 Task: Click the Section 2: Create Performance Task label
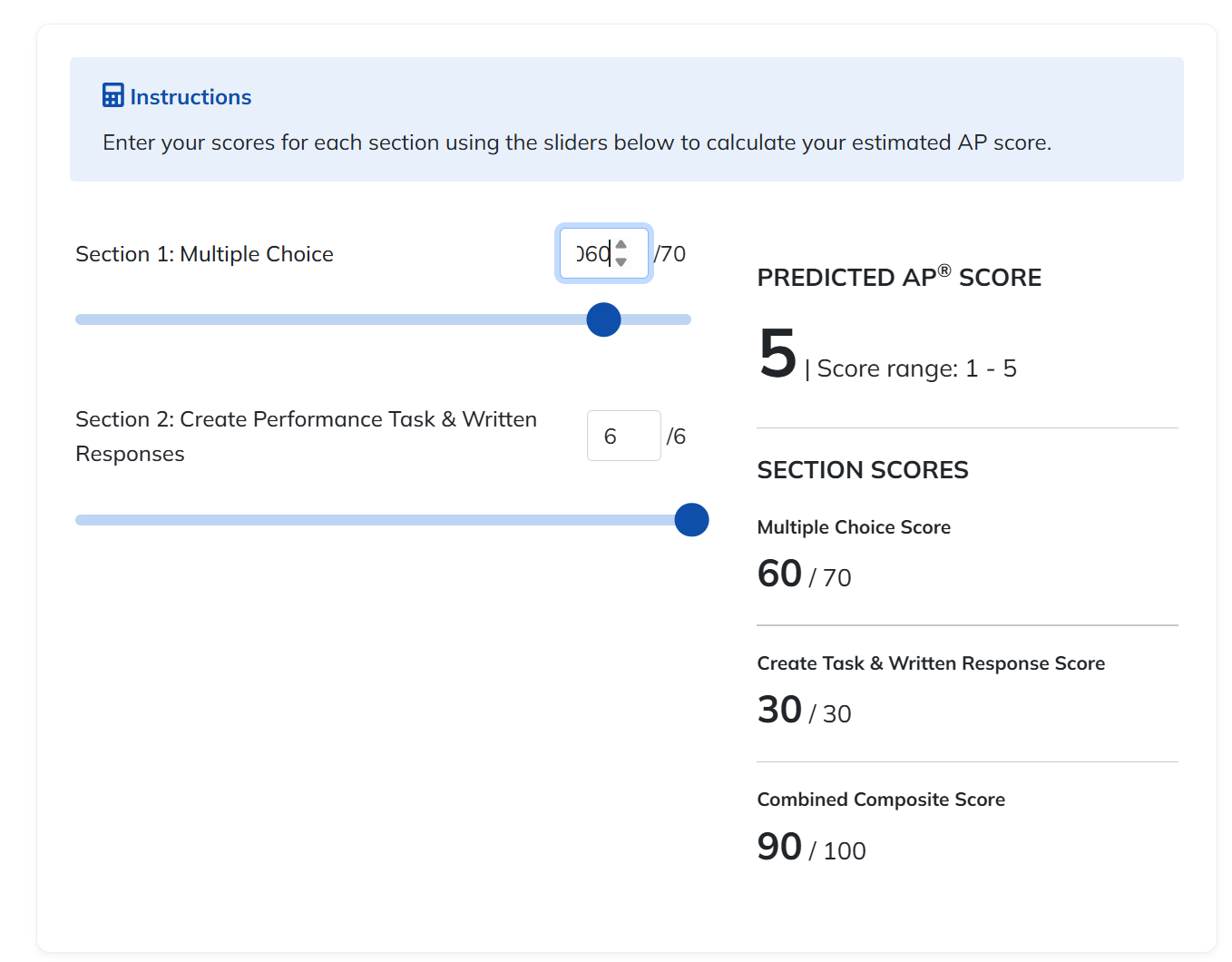pyautogui.click(x=306, y=437)
